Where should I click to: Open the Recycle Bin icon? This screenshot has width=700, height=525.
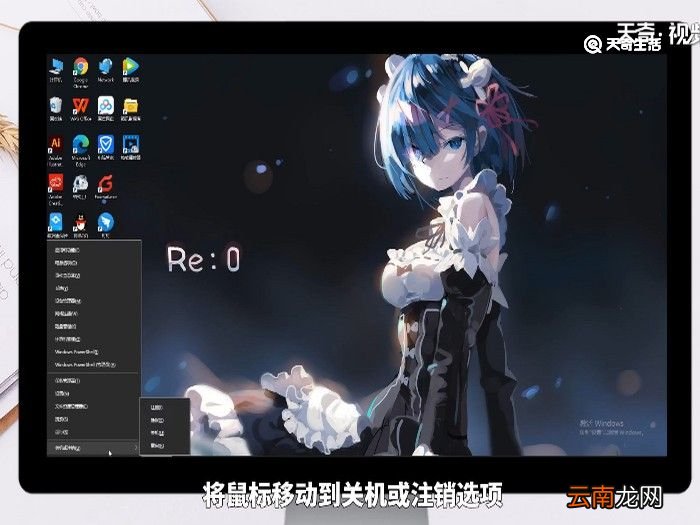(56, 109)
